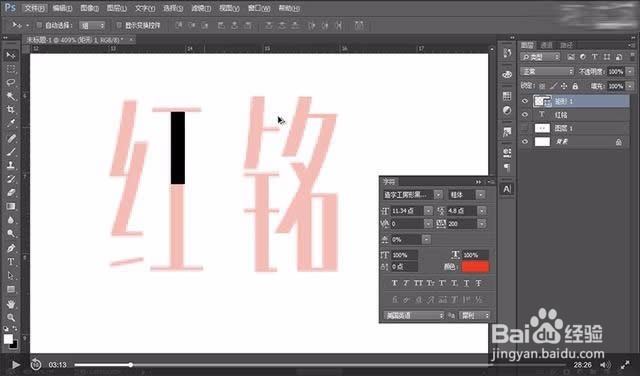Select the History Brush tool

(11, 179)
